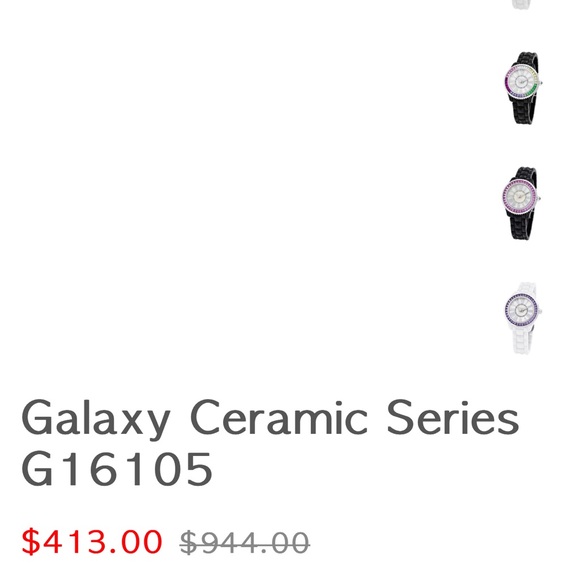Select the black watch with rainbow bezel thumbnail

pyautogui.click(x=523, y=88)
